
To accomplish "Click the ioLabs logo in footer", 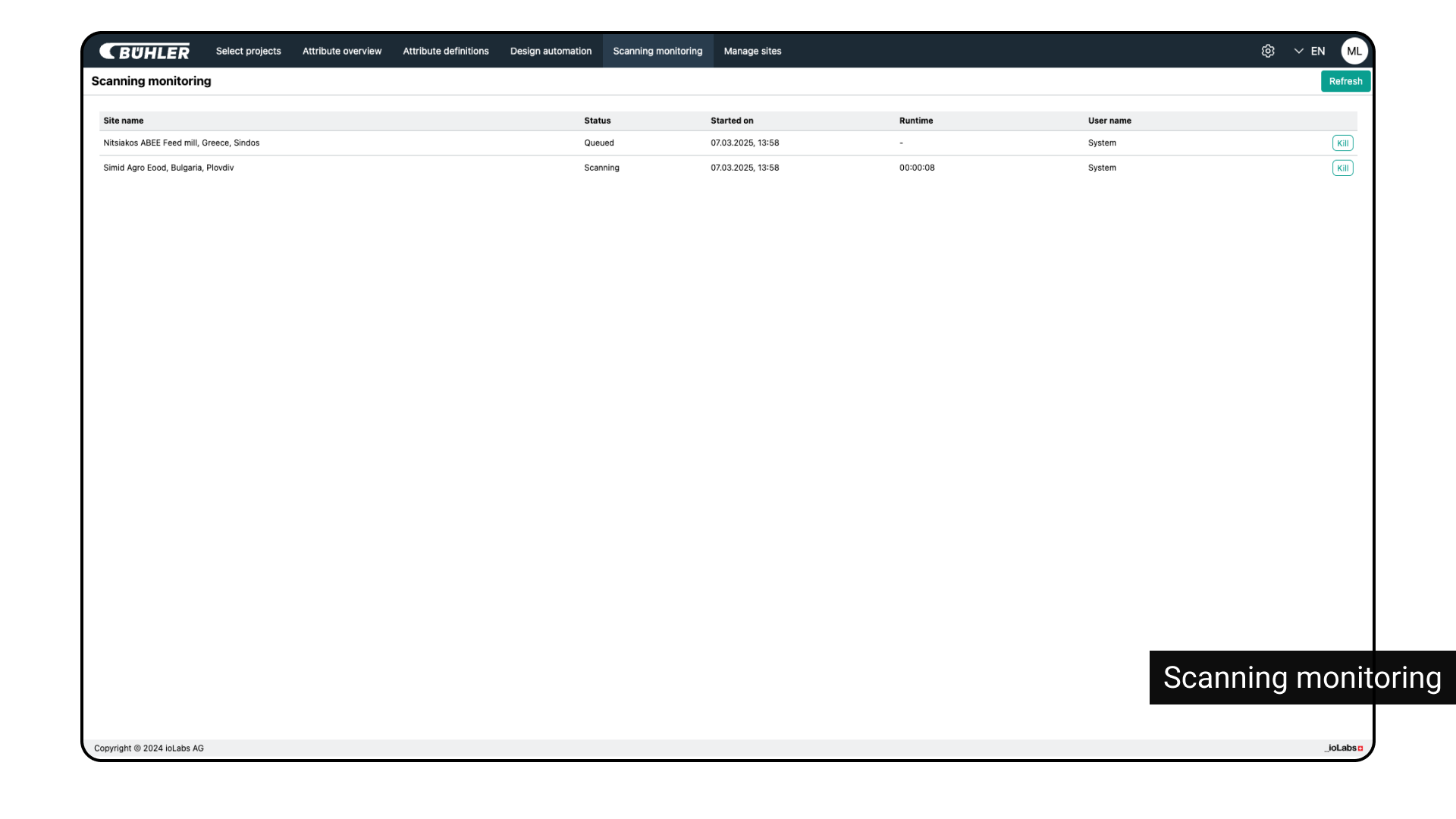I will click(1344, 748).
